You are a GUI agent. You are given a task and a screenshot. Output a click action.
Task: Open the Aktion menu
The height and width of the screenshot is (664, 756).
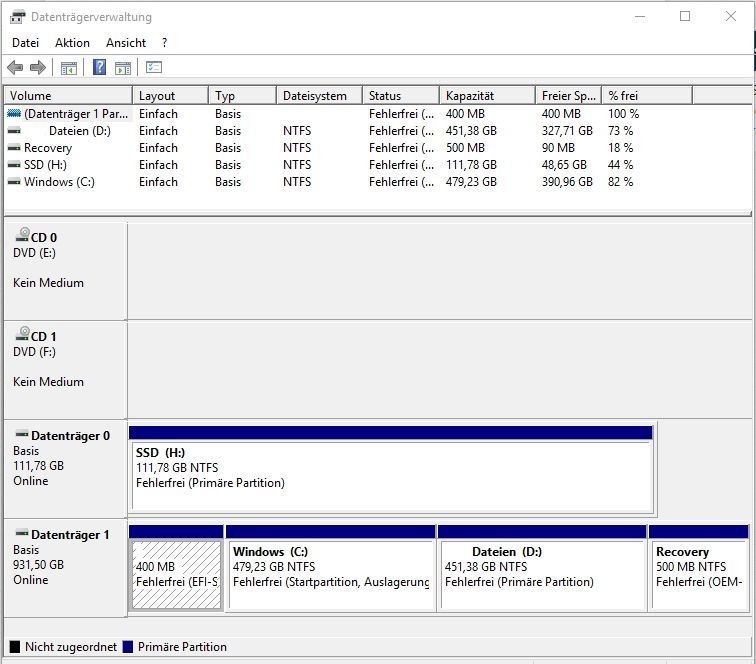coord(72,43)
